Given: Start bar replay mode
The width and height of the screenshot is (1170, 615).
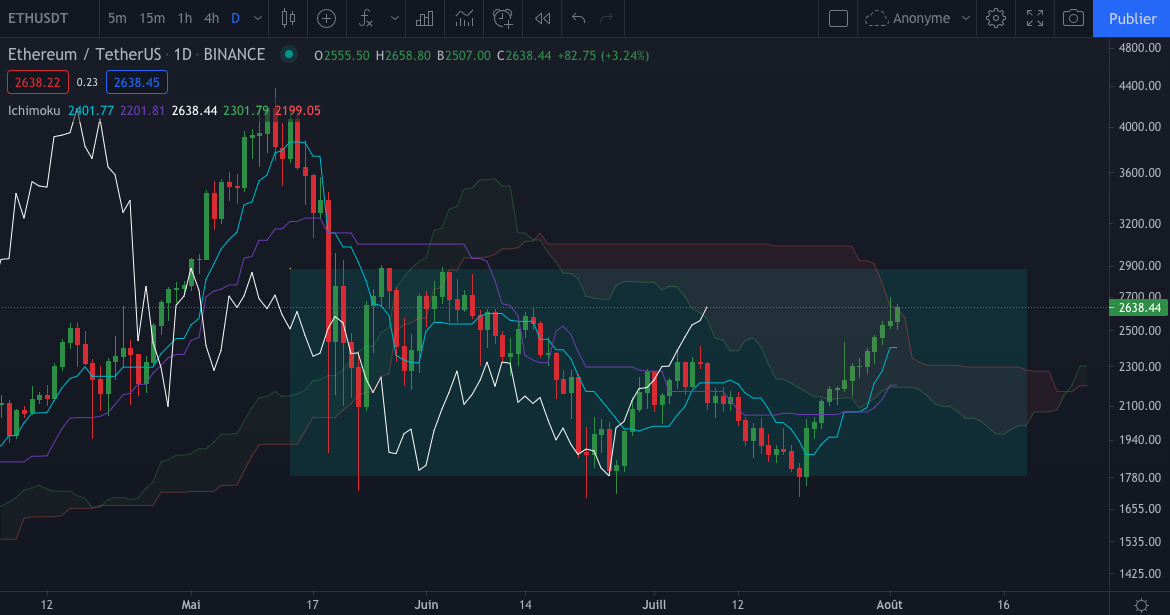Looking at the screenshot, I should click(x=542, y=18).
